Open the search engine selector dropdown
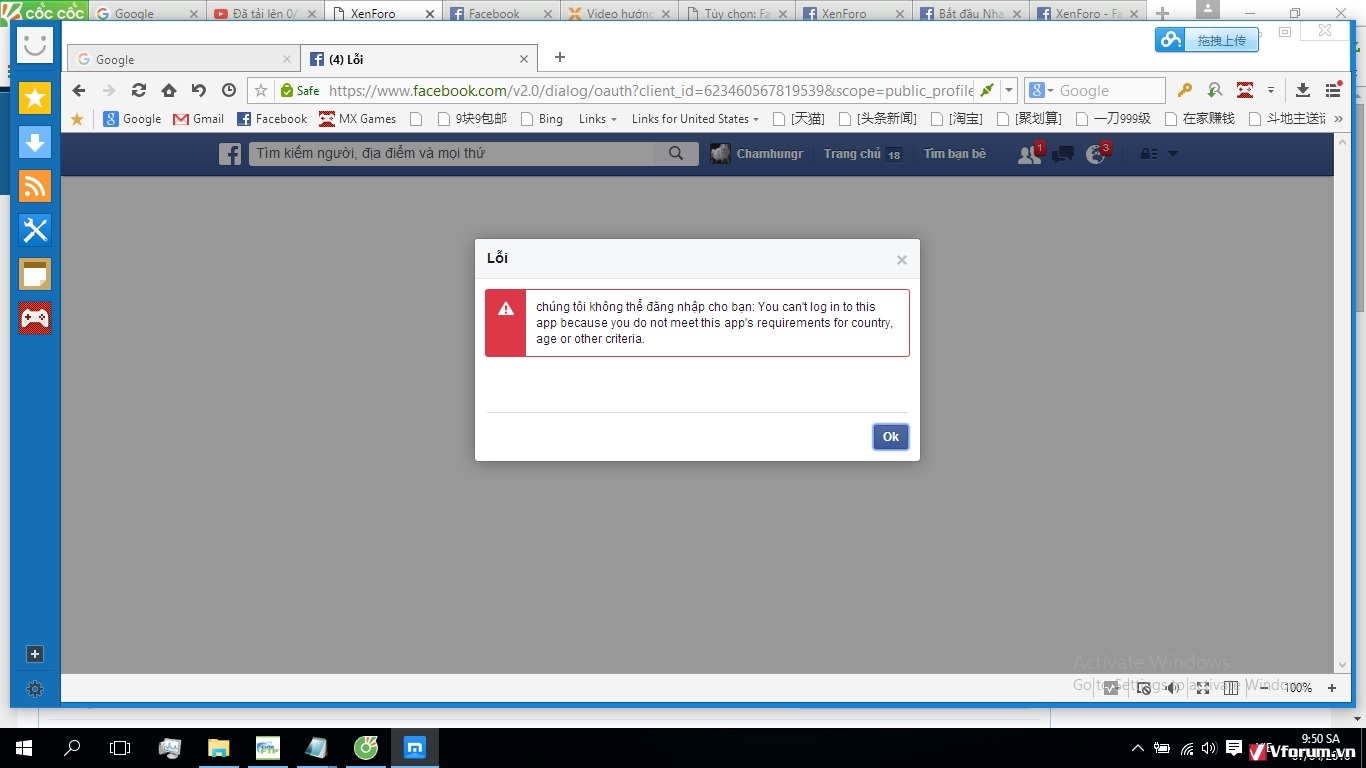Screen dimensions: 1366x768 [x=1041, y=90]
